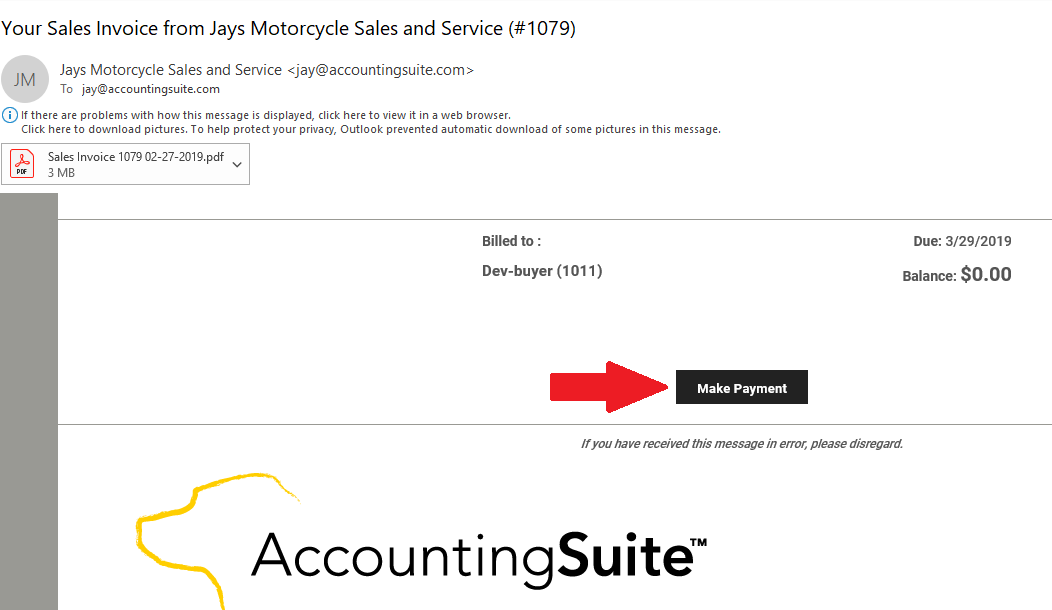Click the Balance $0.00 amount

point(985,274)
